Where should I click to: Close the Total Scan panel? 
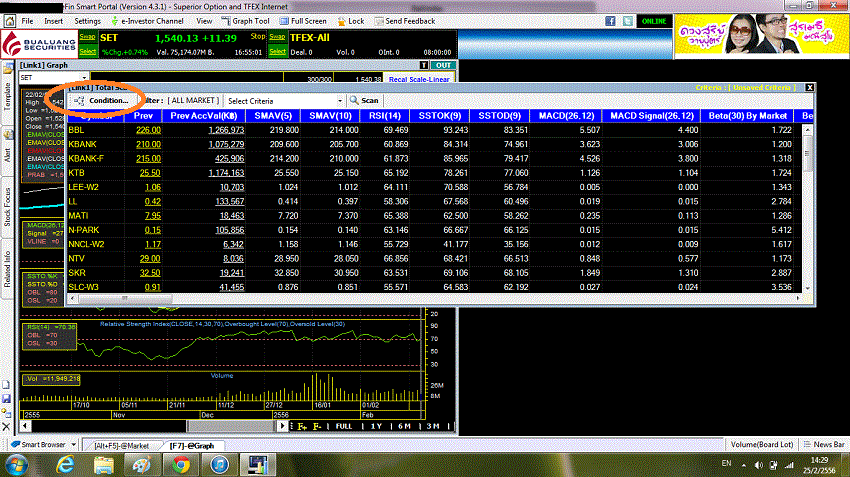coord(809,87)
